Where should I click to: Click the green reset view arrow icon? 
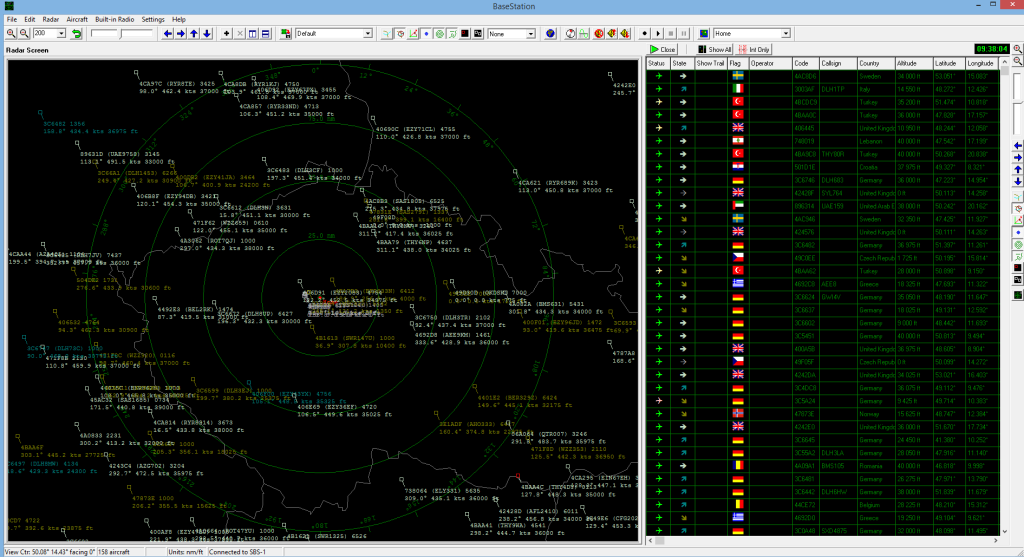76,33
